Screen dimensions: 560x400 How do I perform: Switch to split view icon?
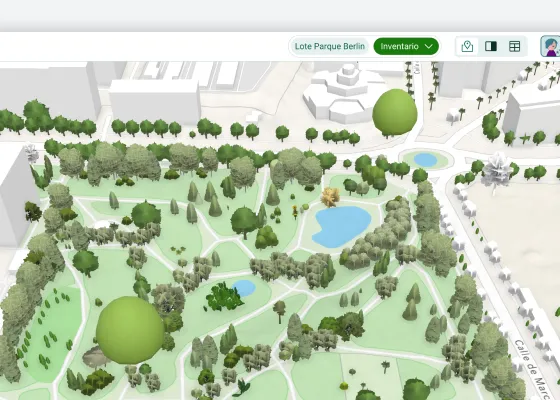[x=491, y=46]
